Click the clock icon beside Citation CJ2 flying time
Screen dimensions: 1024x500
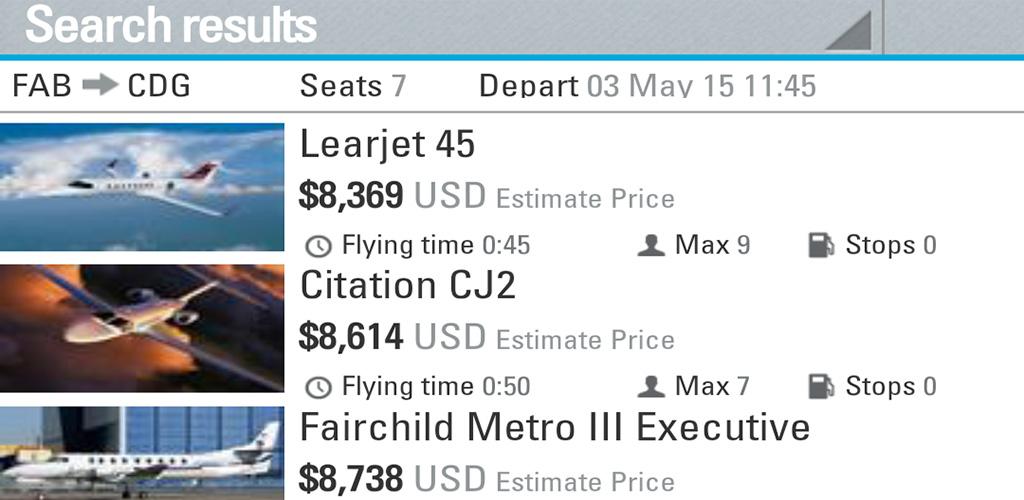[319, 387]
